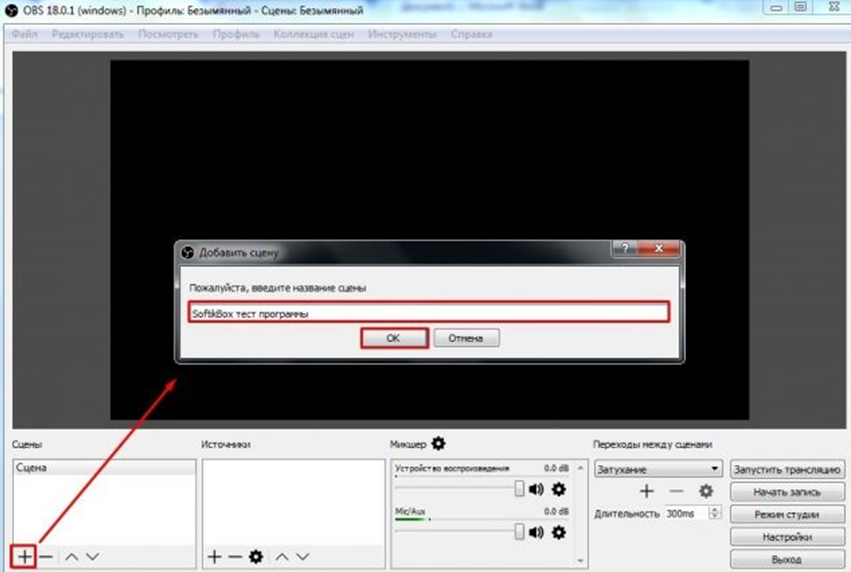Open the Инструменты menu
Viewport: 851px width, 572px height.
pyautogui.click(x=402, y=34)
